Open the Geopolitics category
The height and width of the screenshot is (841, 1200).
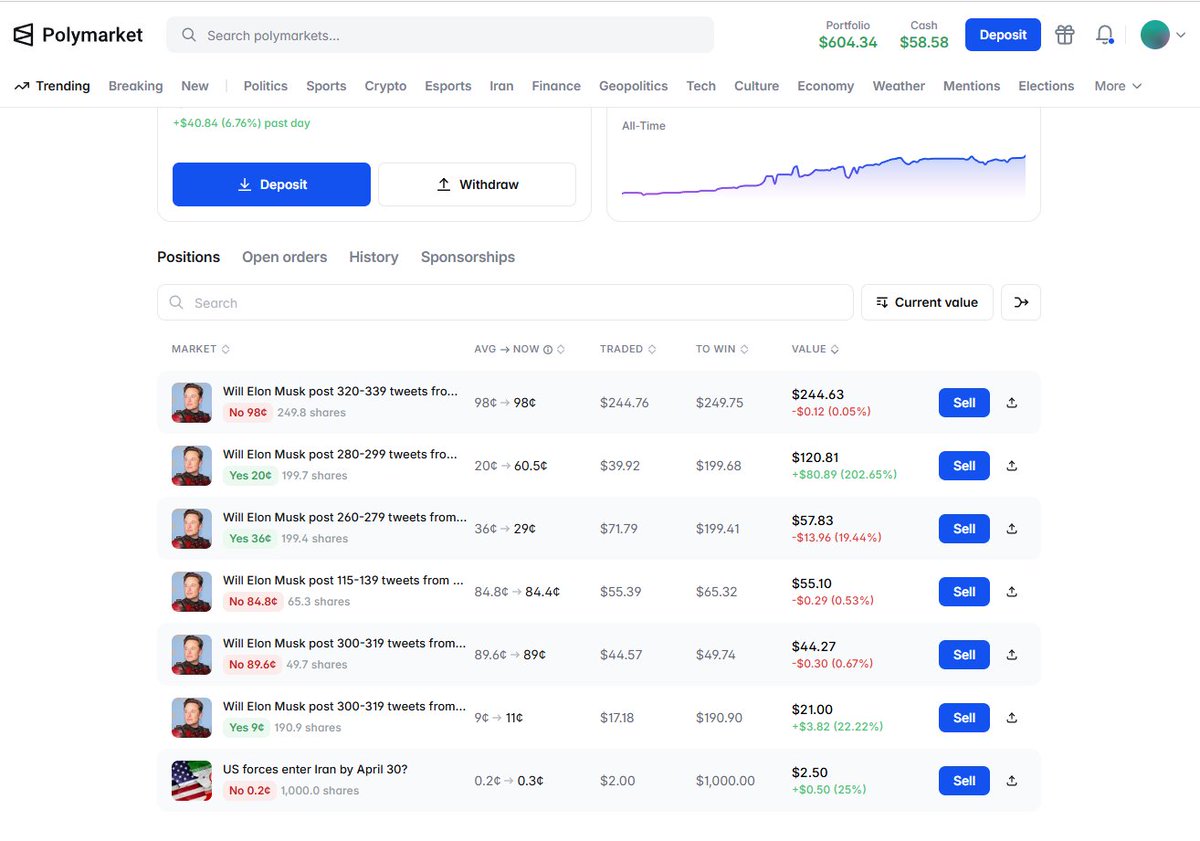tap(633, 86)
